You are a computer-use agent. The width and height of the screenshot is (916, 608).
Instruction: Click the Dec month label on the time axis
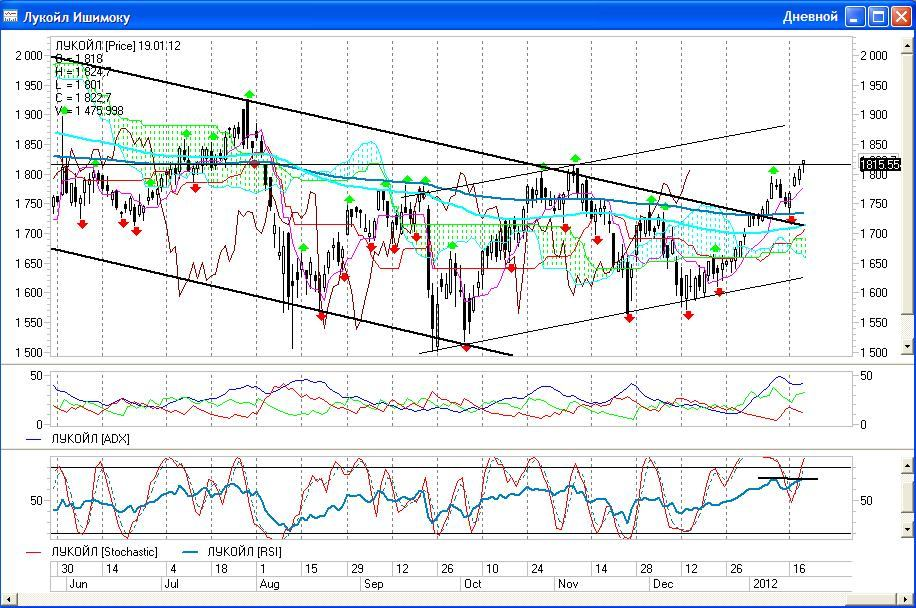point(663,583)
